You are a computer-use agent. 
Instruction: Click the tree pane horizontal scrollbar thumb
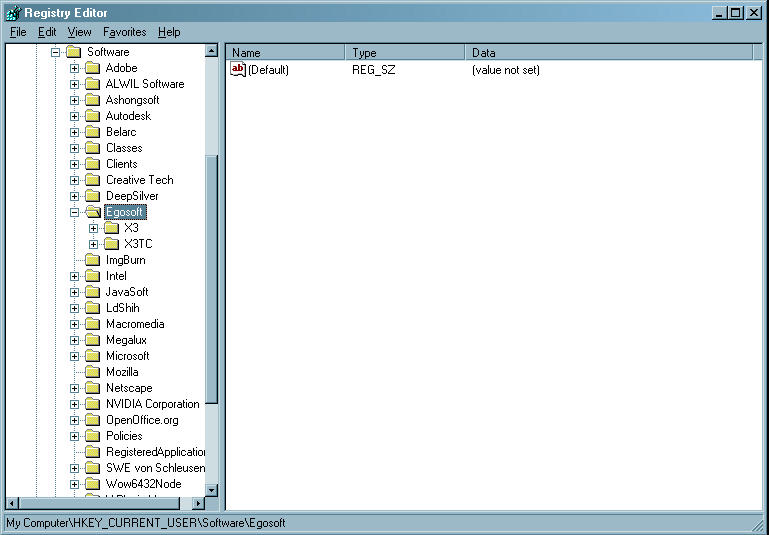100,503
